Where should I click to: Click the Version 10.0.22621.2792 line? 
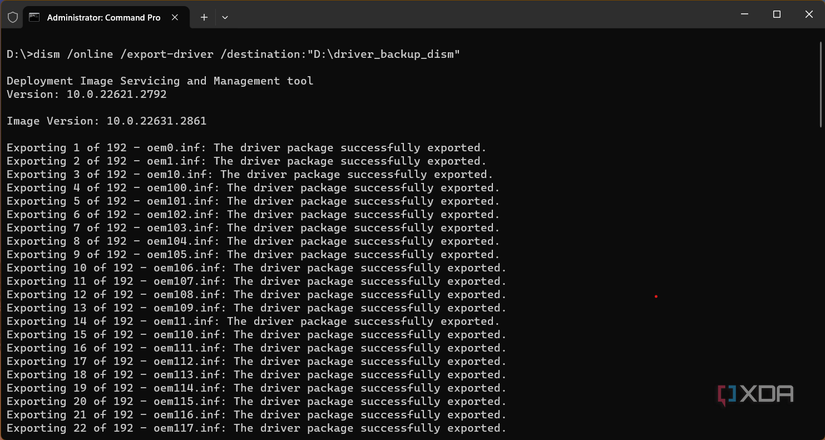86,94
